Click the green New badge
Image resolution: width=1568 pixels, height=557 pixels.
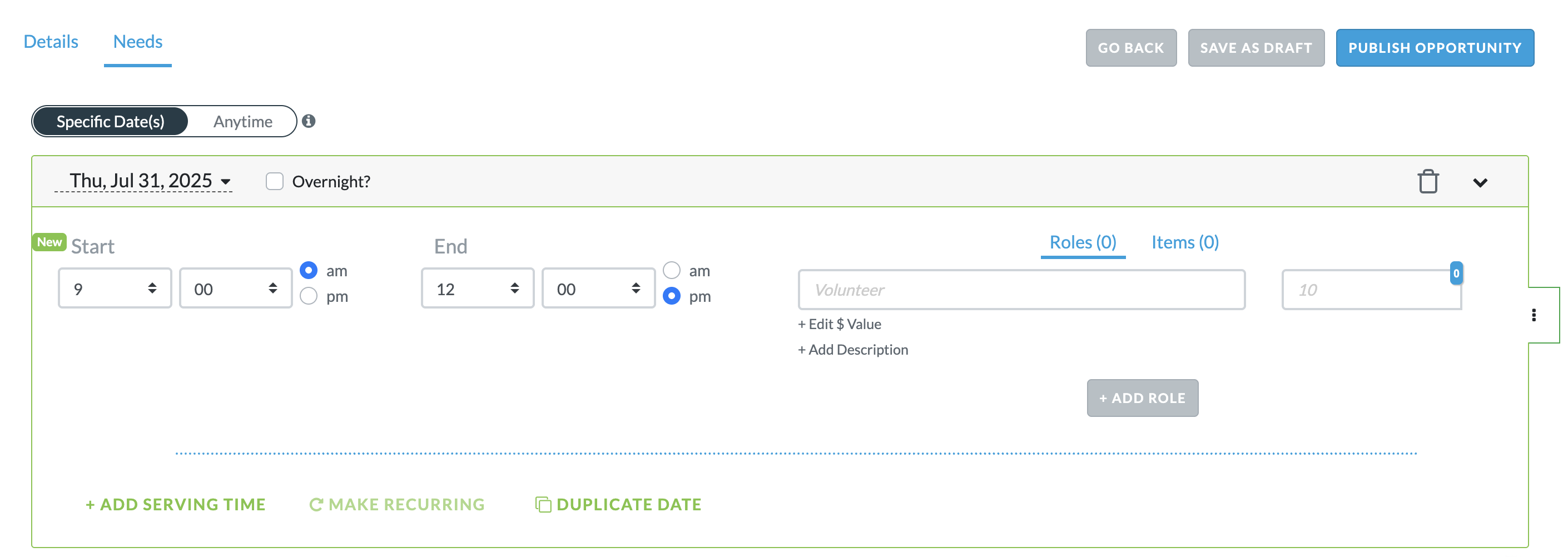pos(49,242)
